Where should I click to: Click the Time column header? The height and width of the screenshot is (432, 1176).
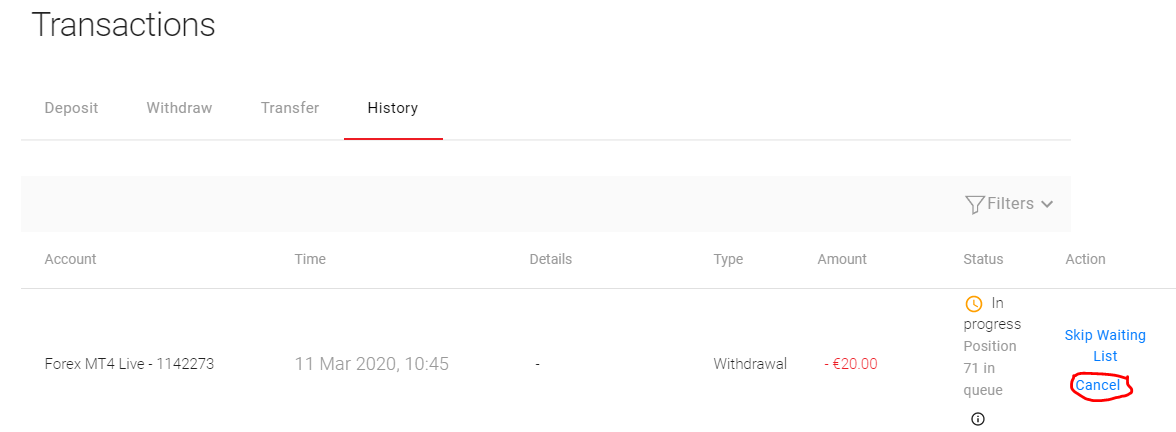click(x=310, y=259)
